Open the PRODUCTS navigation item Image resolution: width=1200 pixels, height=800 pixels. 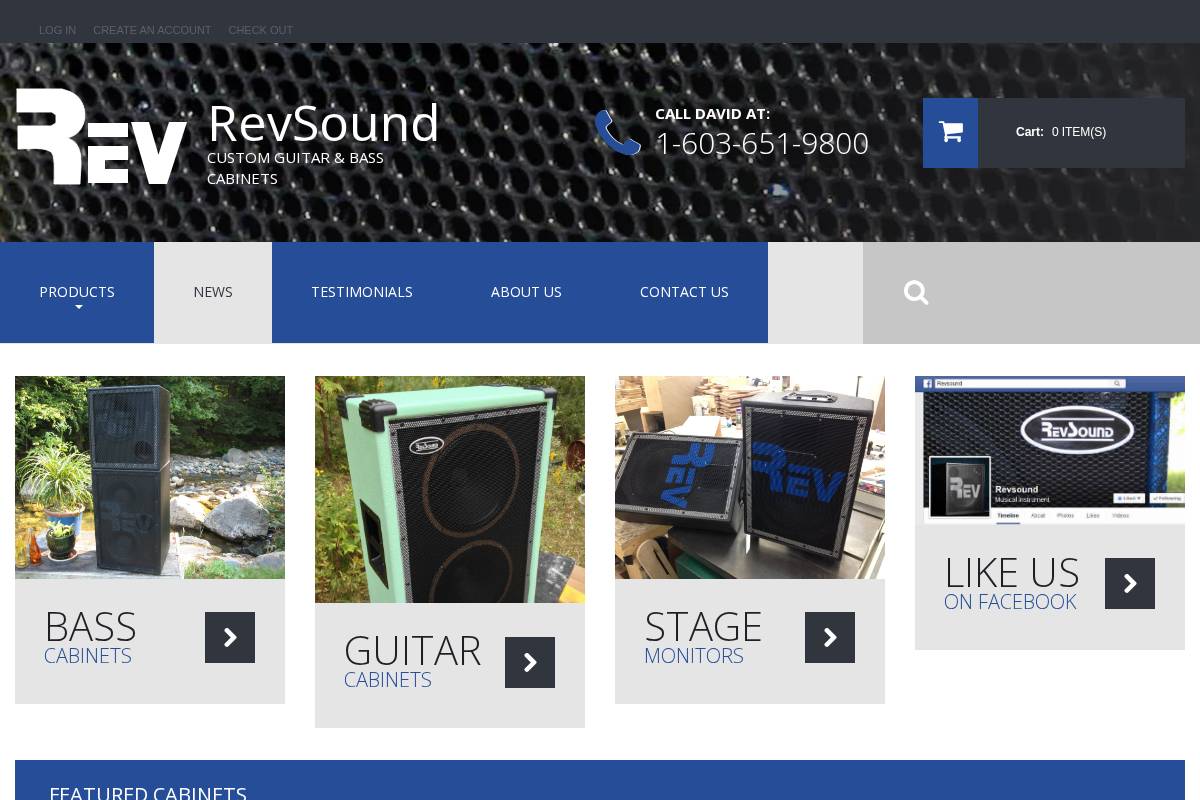coord(77,291)
